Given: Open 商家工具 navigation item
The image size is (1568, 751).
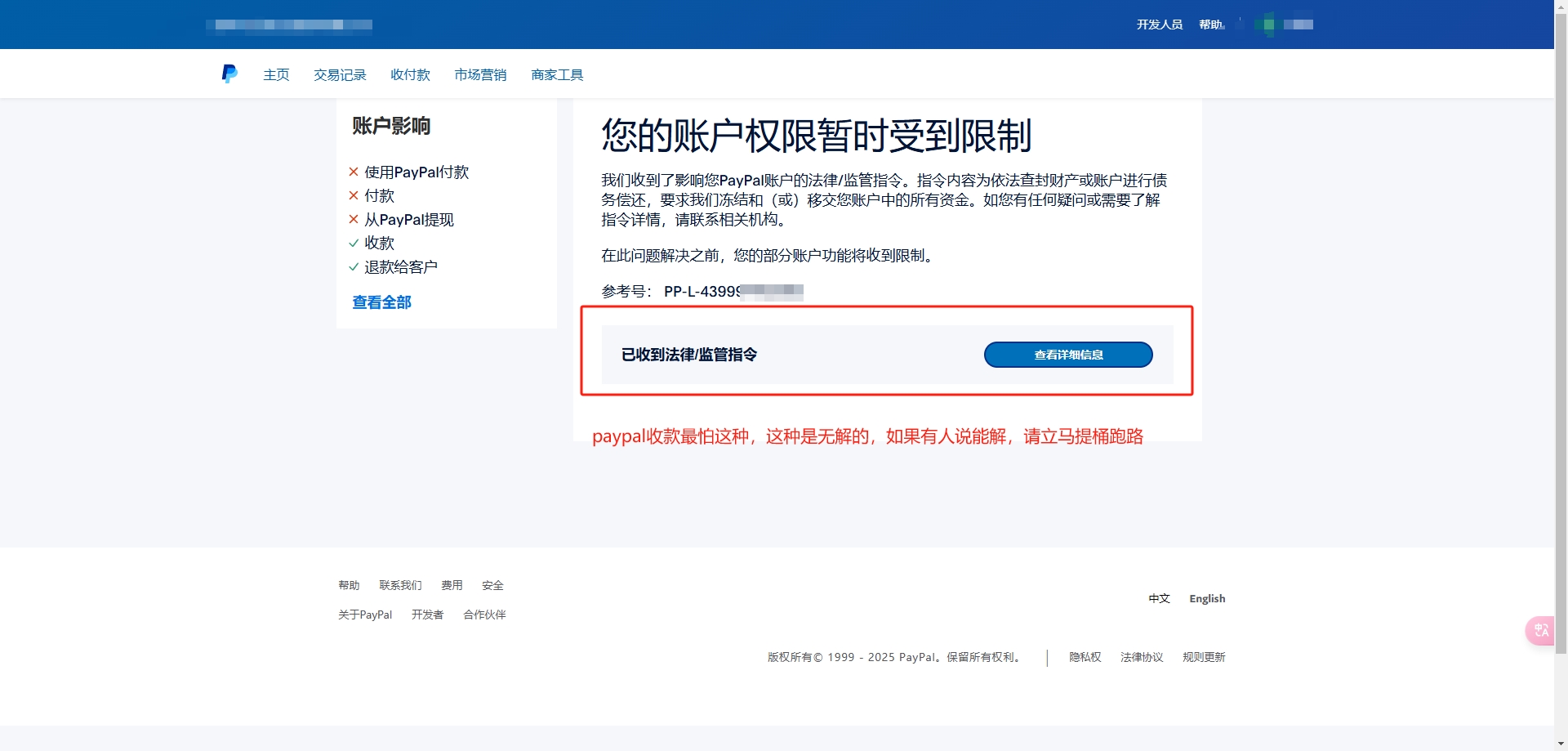Looking at the screenshot, I should coord(557,75).
